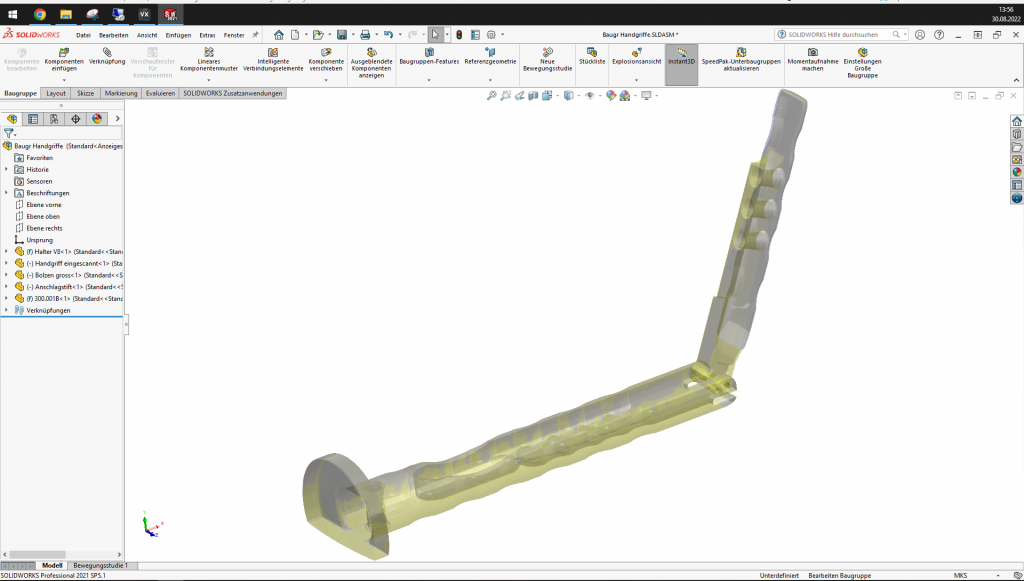This screenshot has width=1024, height=581.
Task: Open the Einfügen menu
Action: pos(178,35)
